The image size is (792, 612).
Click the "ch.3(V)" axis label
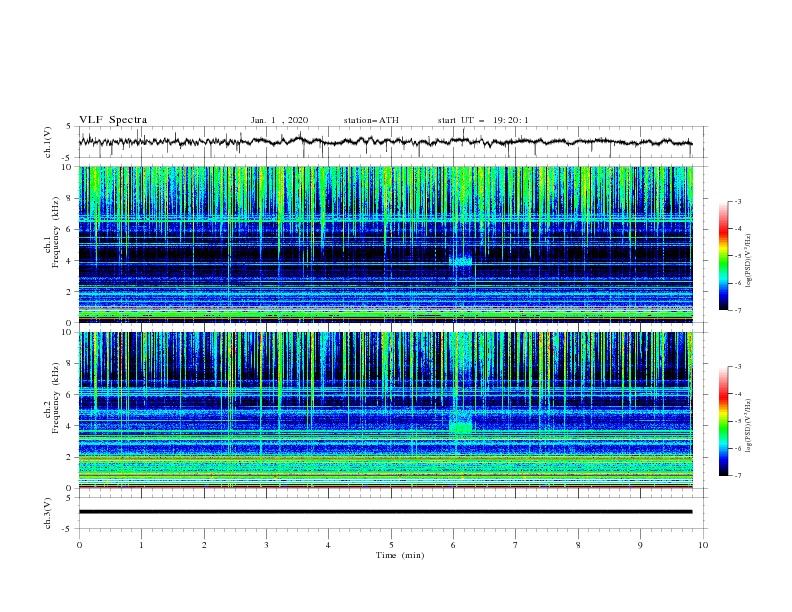[x=48, y=513]
